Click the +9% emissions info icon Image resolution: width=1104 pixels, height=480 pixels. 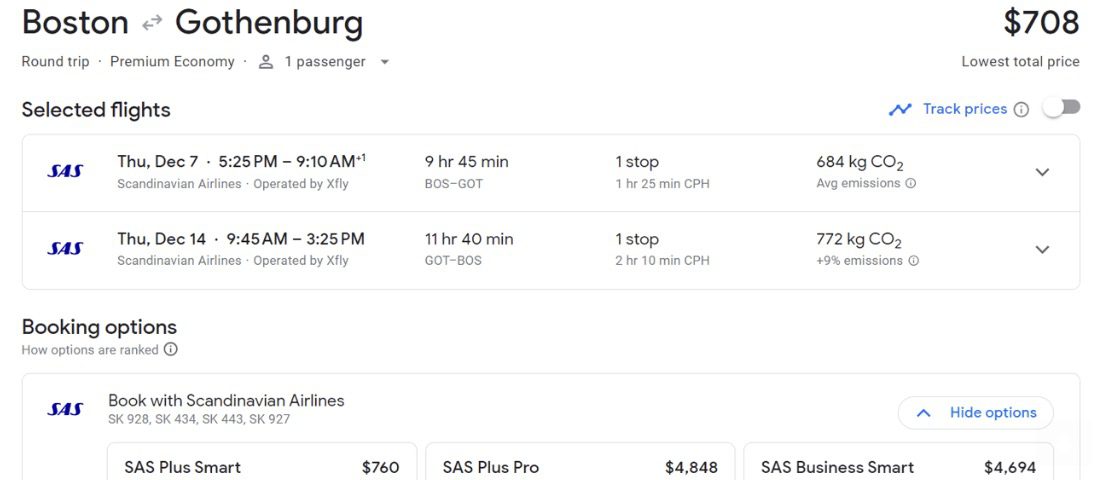click(913, 261)
